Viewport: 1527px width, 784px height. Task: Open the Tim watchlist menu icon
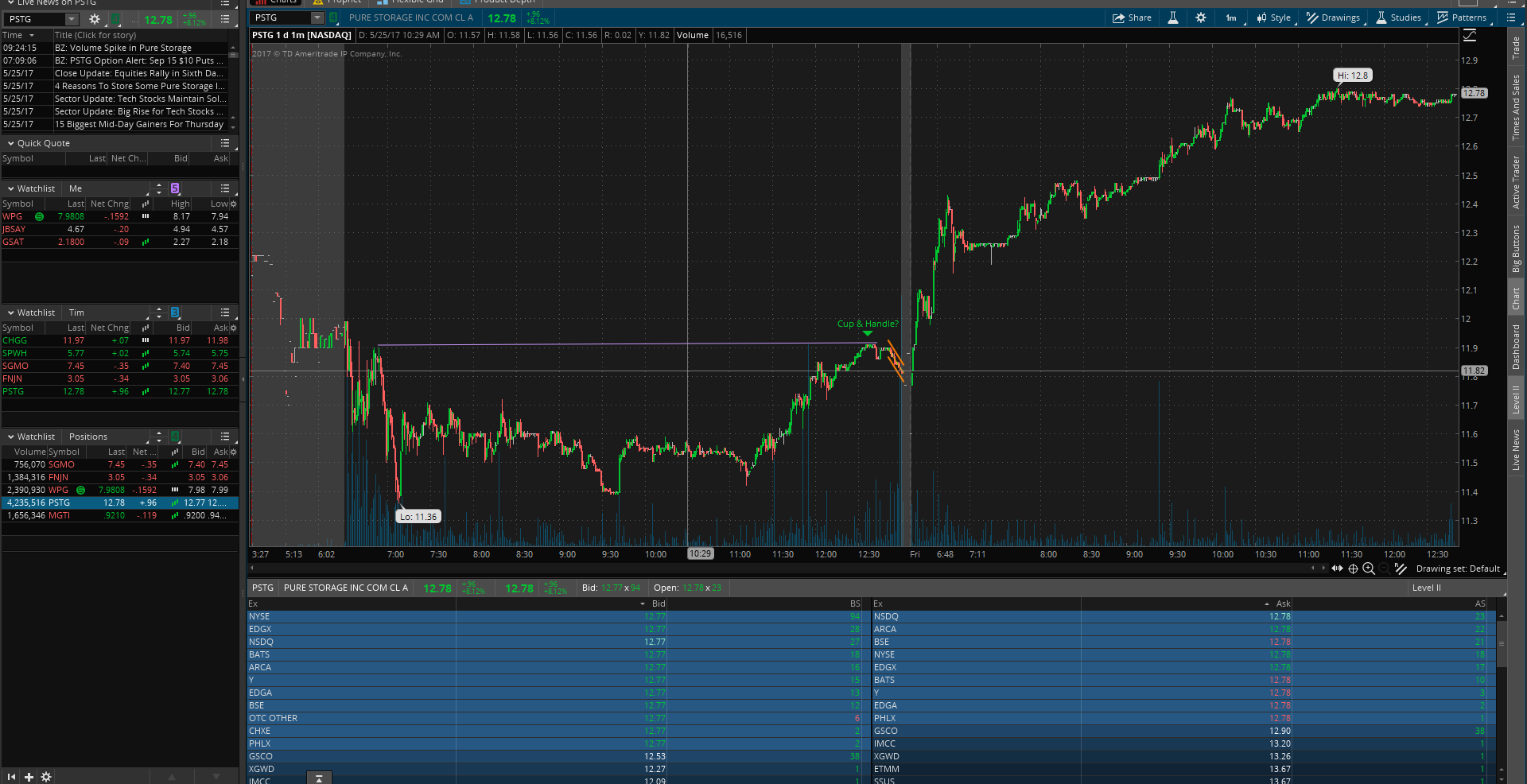point(225,312)
